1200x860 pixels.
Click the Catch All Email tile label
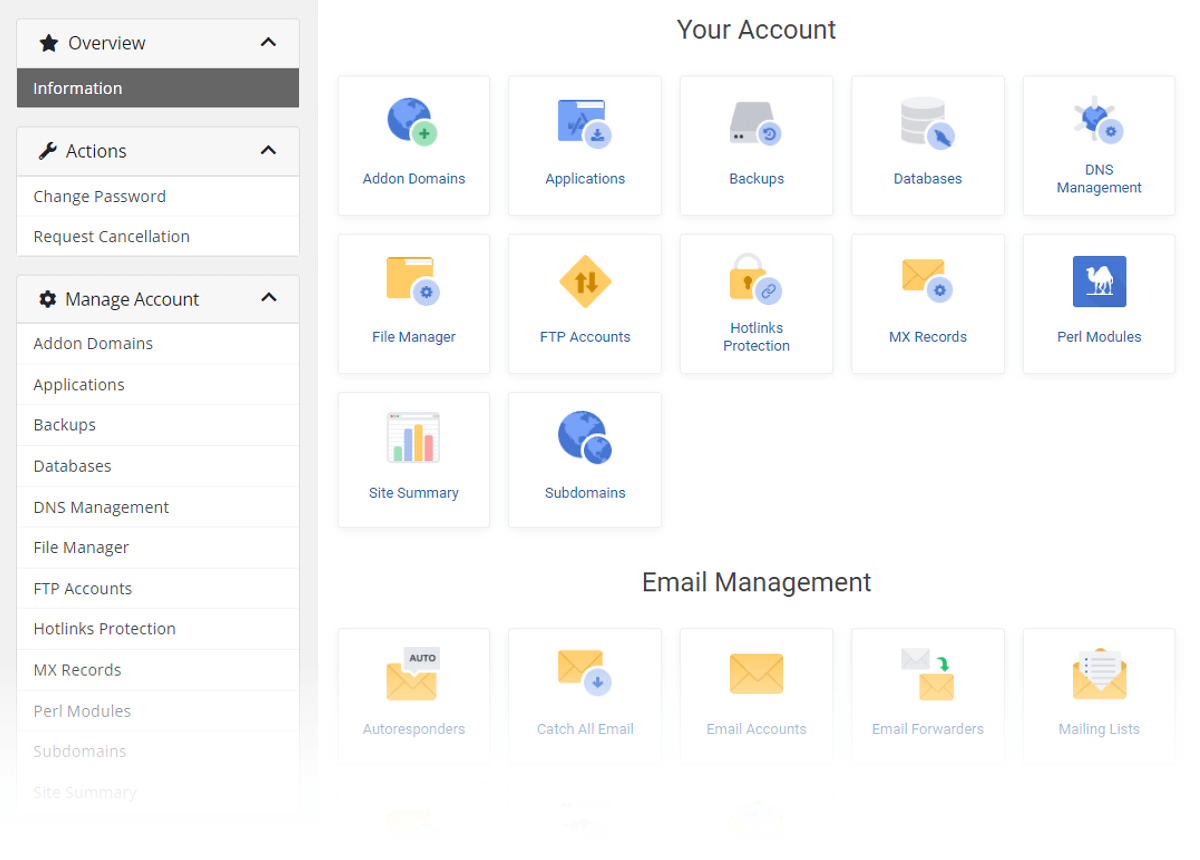coord(585,729)
